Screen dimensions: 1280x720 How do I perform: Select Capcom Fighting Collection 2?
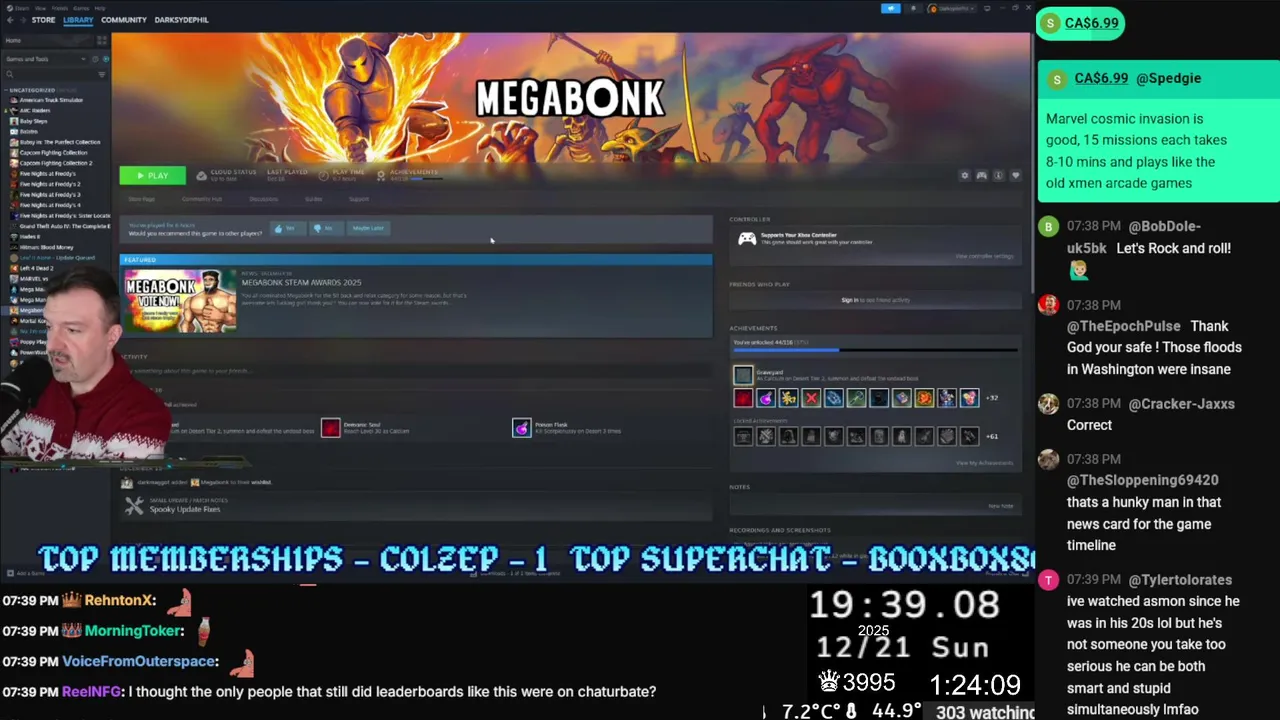(56, 163)
